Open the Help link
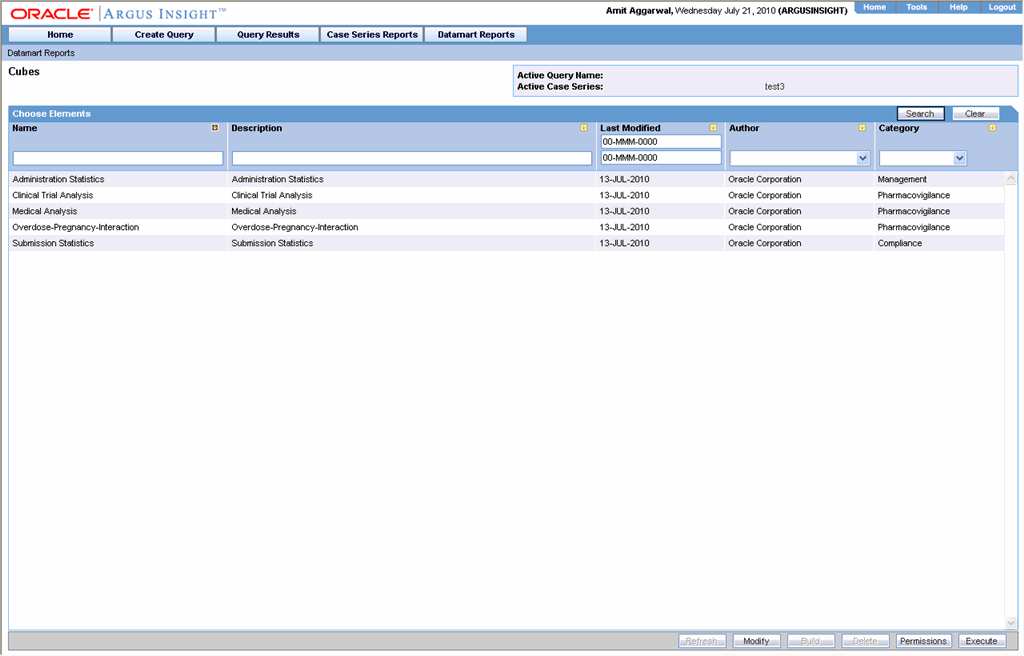The width and height of the screenshot is (1024, 656). [x=958, y=7]
